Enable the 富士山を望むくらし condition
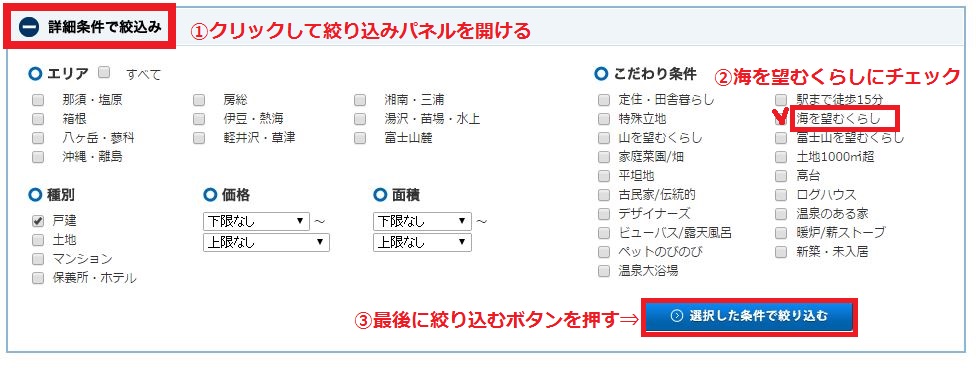Viewport: 976px width, 377px height. click(x=781, y=137)
